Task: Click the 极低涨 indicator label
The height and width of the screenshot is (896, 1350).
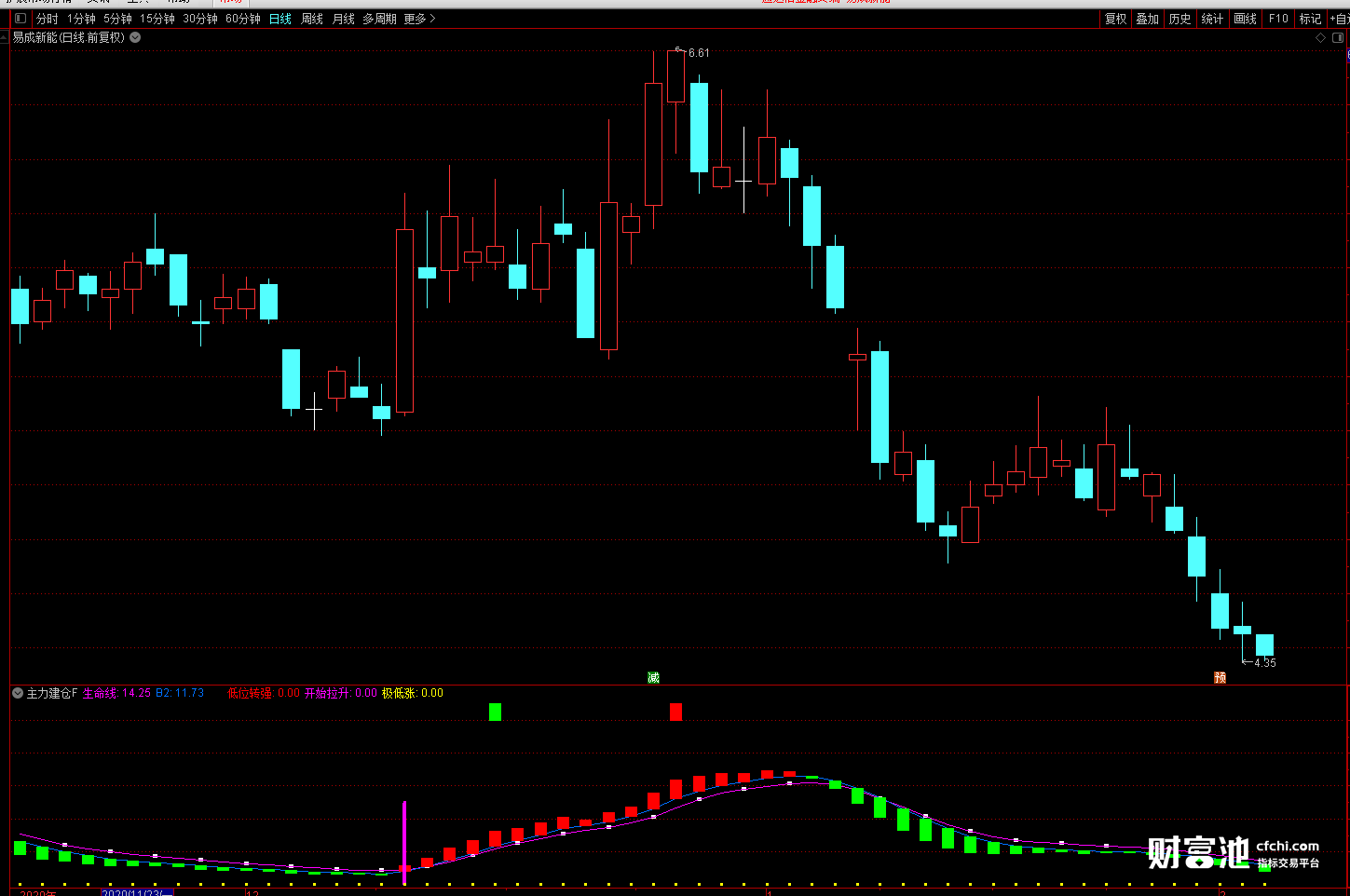Action: click(x=399, y=693)
